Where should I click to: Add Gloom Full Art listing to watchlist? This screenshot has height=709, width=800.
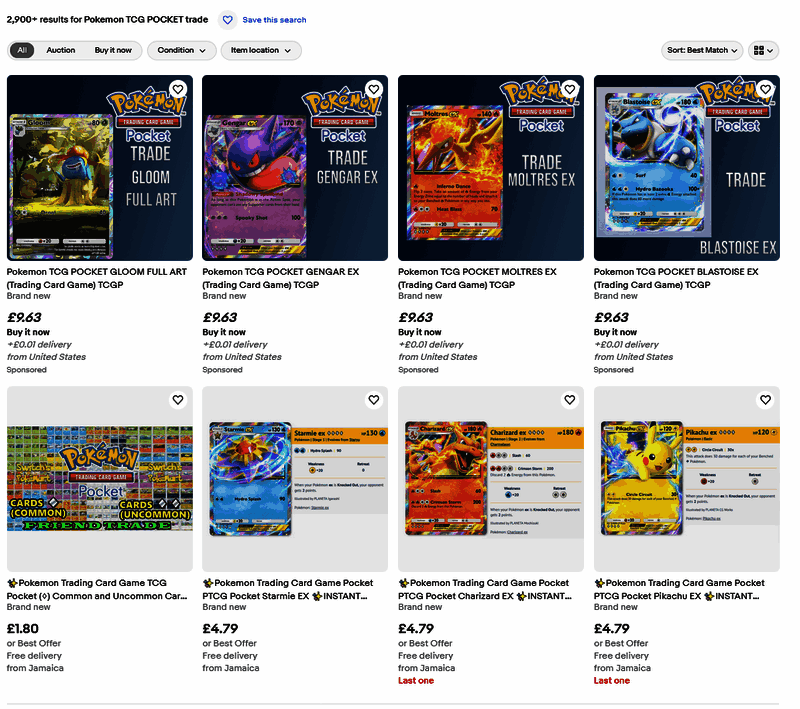point(178,89)
